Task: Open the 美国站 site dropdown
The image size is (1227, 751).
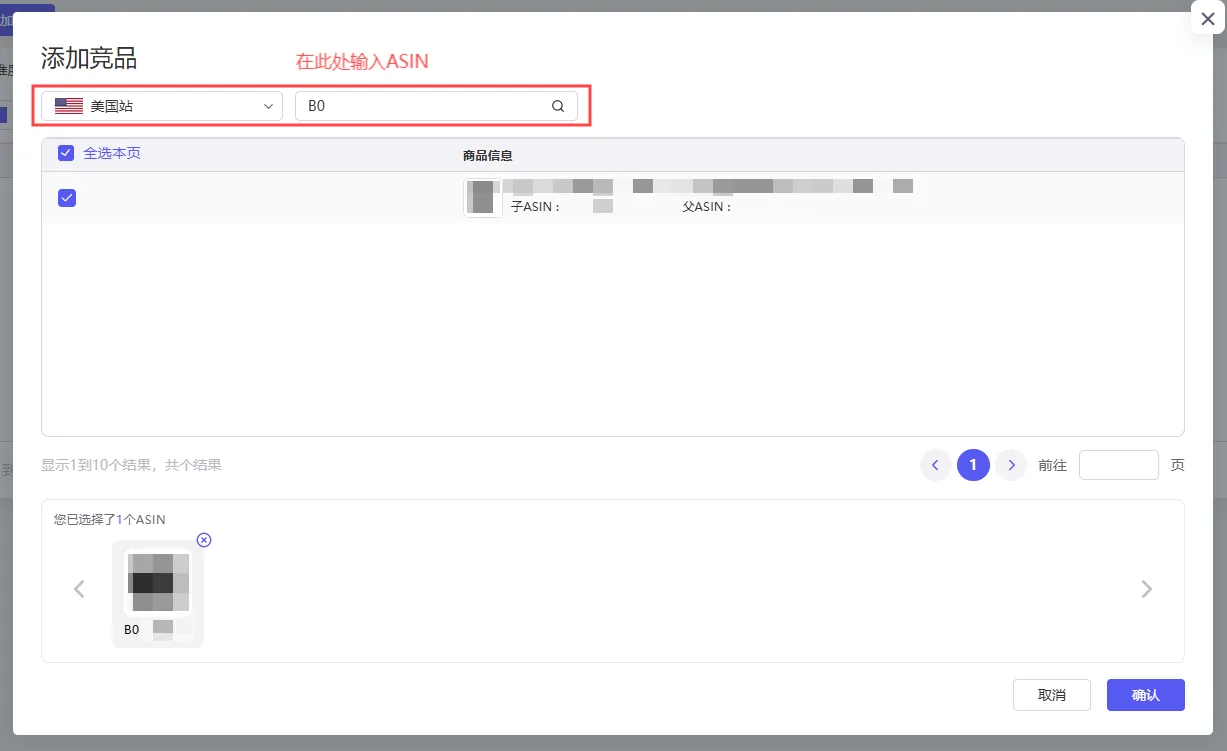Action: click(162, 106)
